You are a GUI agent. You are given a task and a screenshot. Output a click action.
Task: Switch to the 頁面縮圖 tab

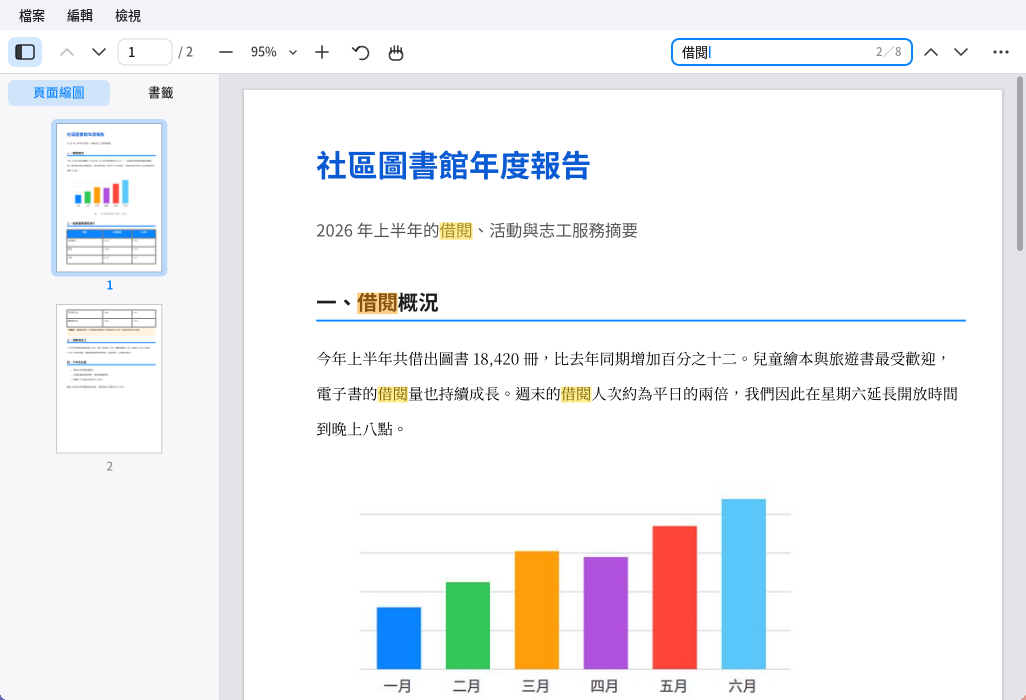coord(59,92)
